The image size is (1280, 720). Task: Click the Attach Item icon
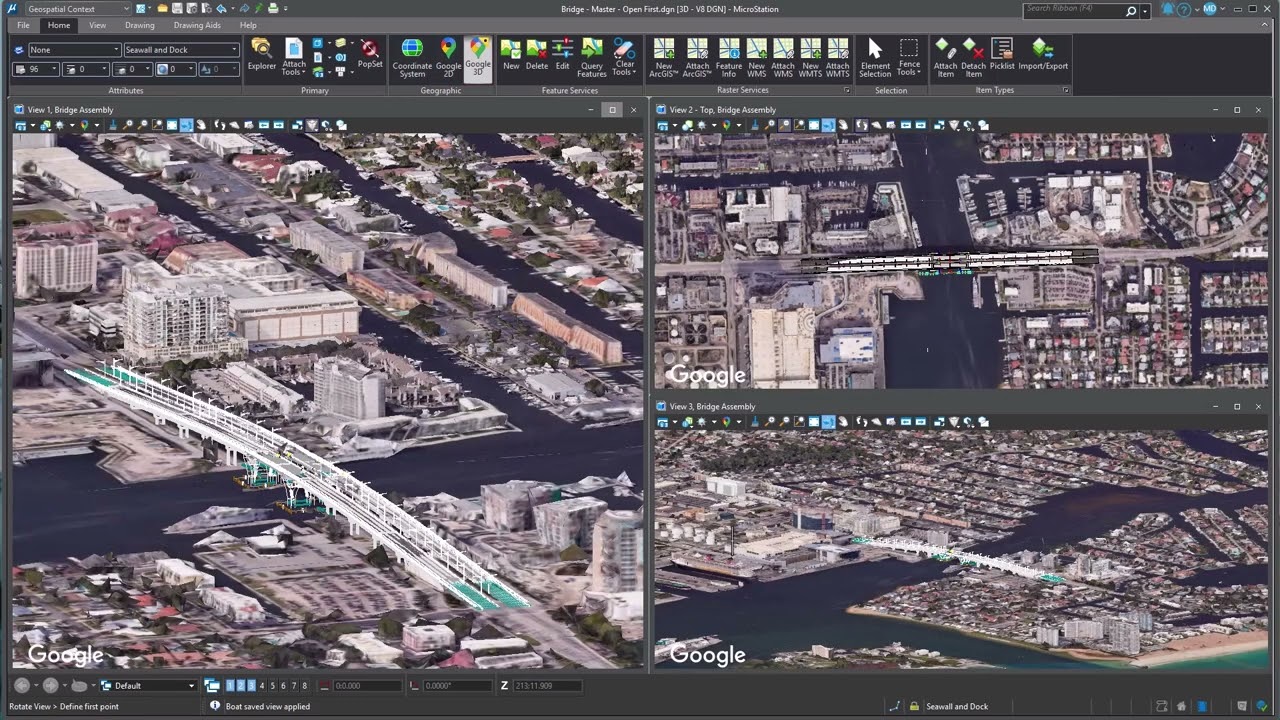click(945, 58)
